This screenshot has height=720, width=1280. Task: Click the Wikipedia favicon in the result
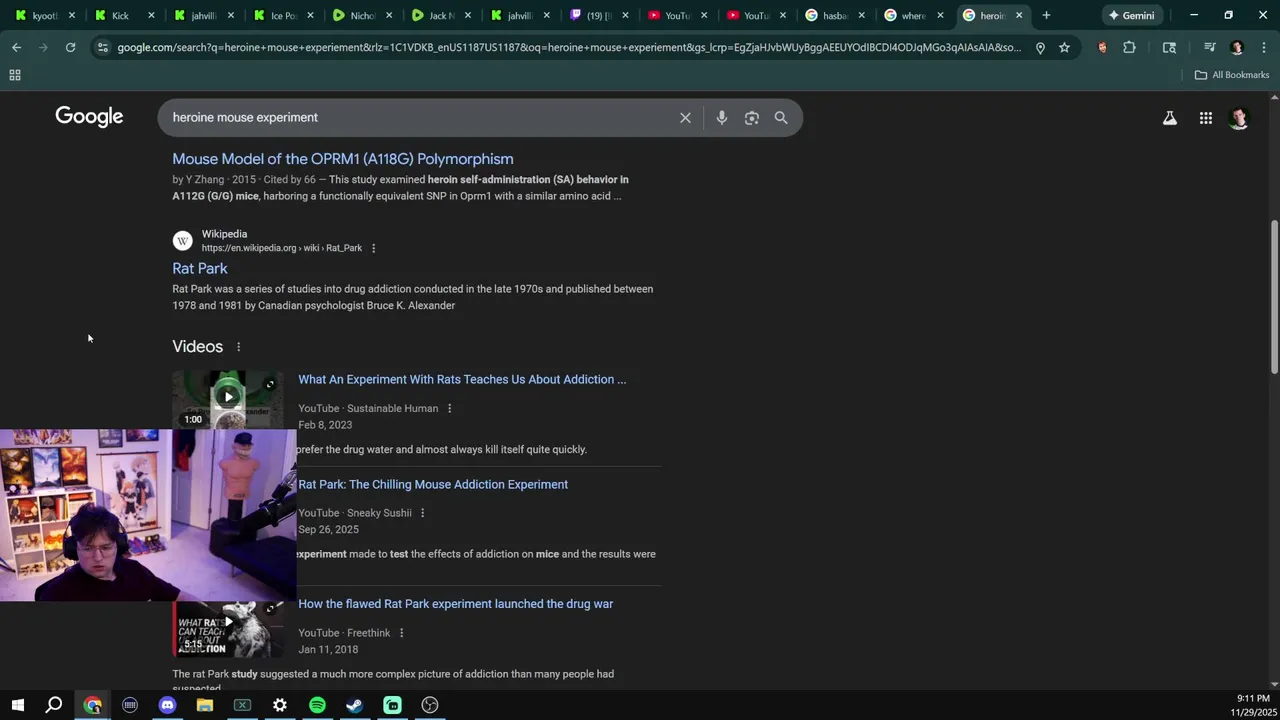point(182,241)
